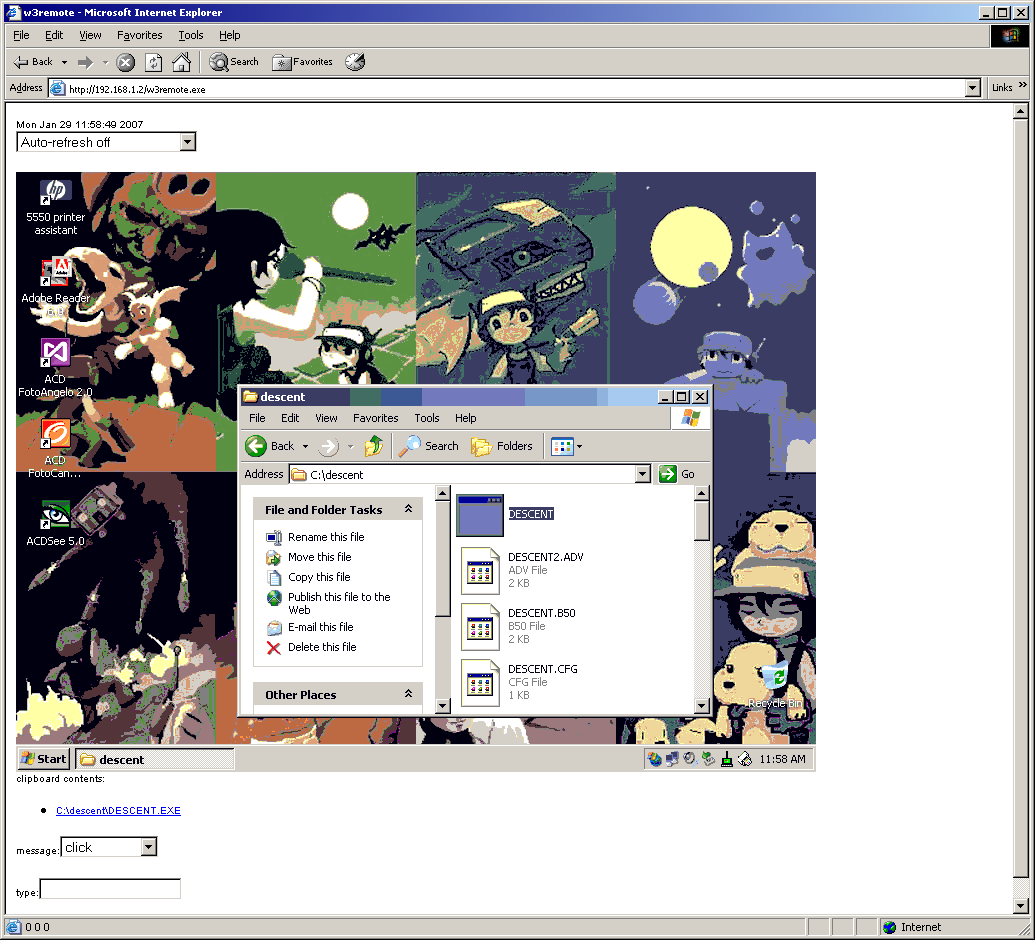Screen dimensions: 1035x940
Task: Open the IE Tools menu
Action: pyautogui.click(x=191, y=35)
